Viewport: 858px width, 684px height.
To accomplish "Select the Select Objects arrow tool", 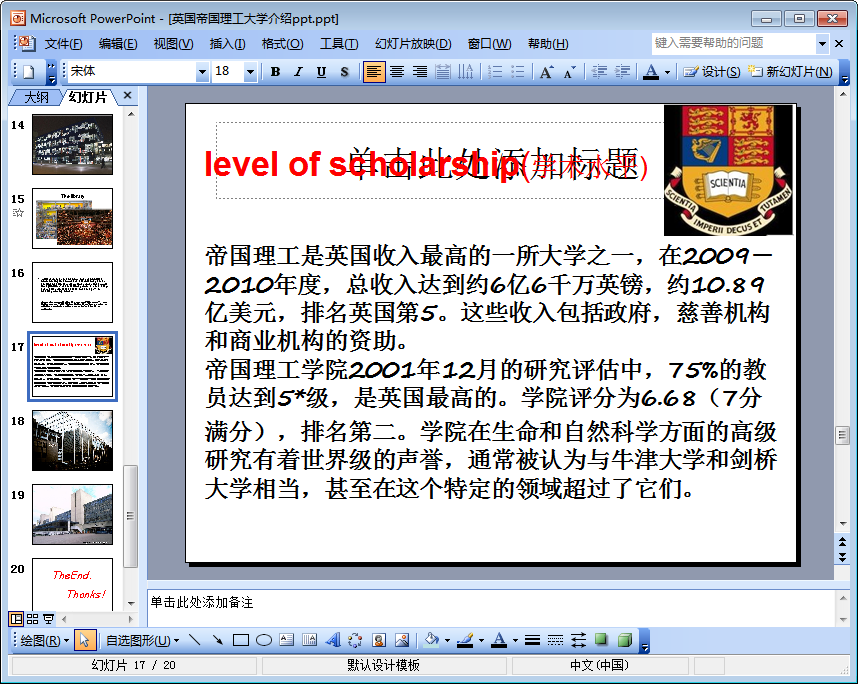I will [85, 640].
